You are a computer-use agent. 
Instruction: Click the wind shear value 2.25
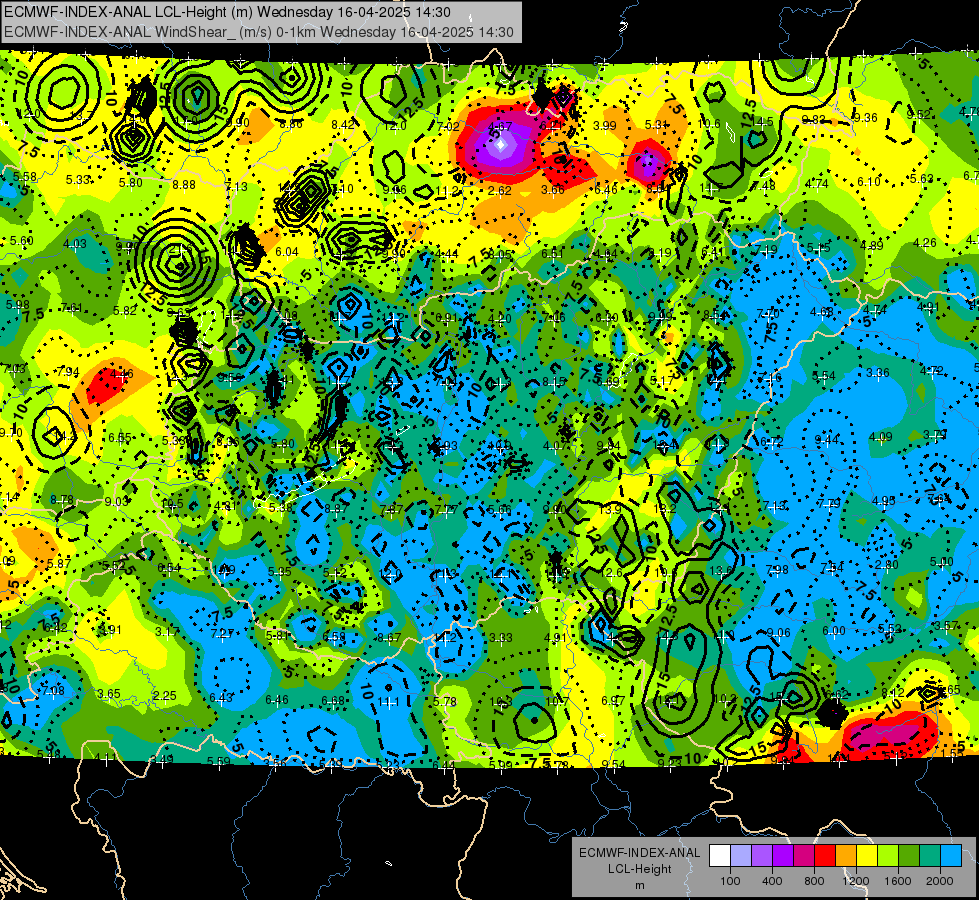(165, 696)
